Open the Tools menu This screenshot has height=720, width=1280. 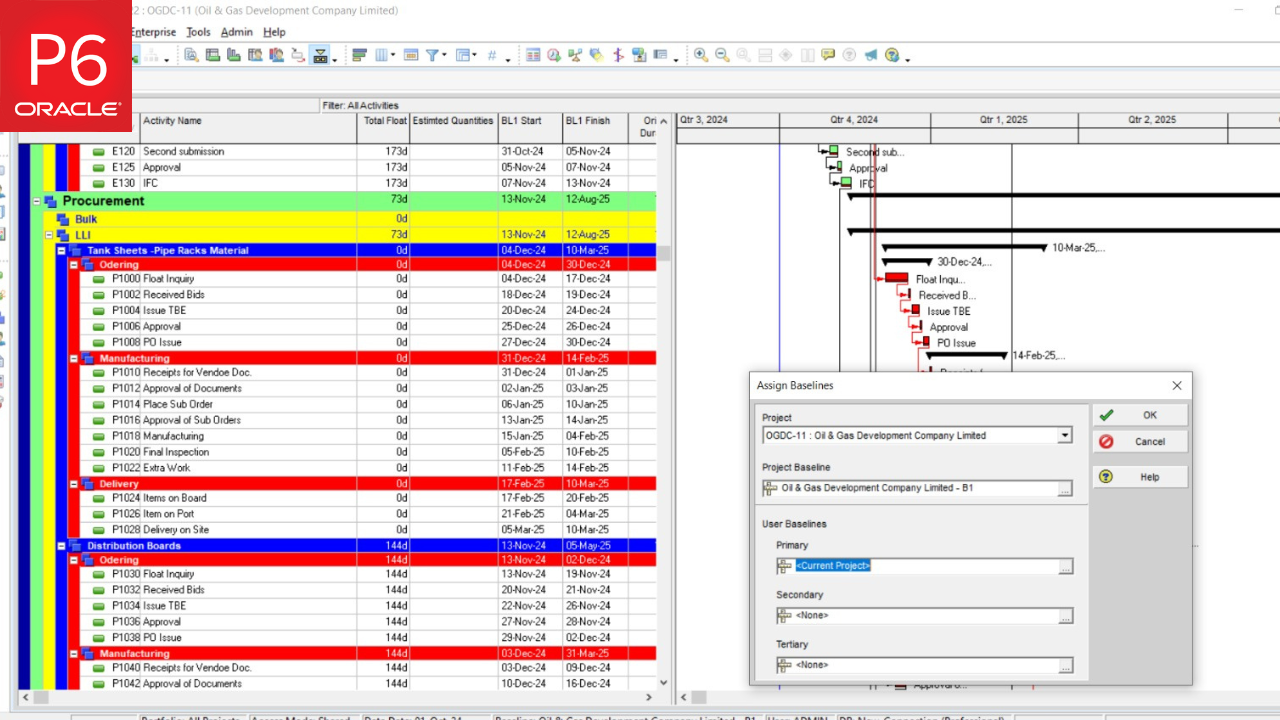(x=198, y=31)
